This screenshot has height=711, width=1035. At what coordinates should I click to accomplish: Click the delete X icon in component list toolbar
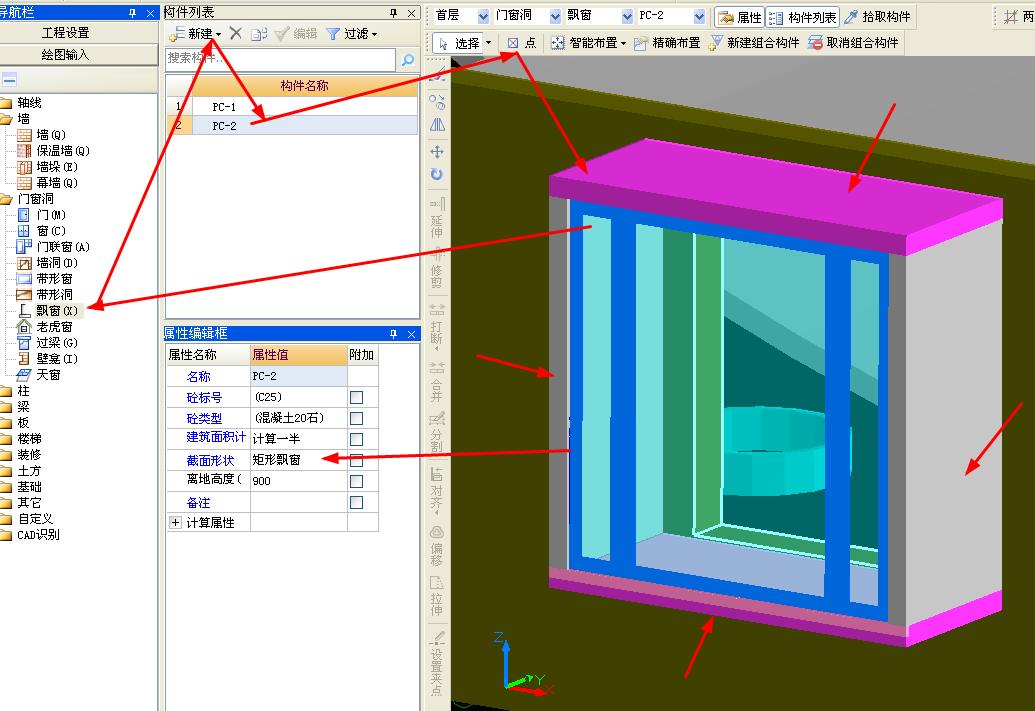[x=236, y=34]
